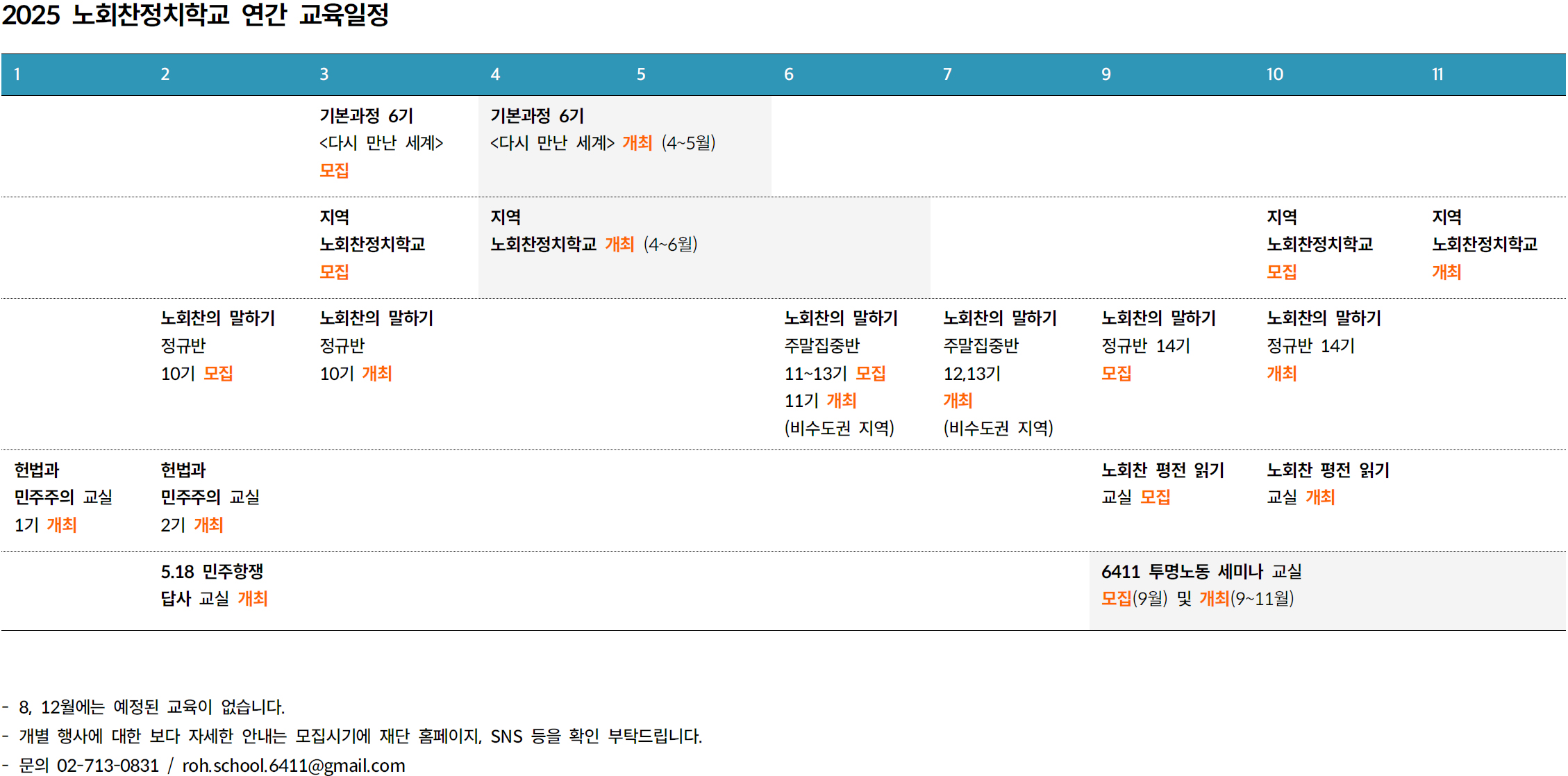Click 개최 next to 헌법과 민주주의 교실 1기
Viewport: 1568px width, 776px height.
[x=62, y=525]
